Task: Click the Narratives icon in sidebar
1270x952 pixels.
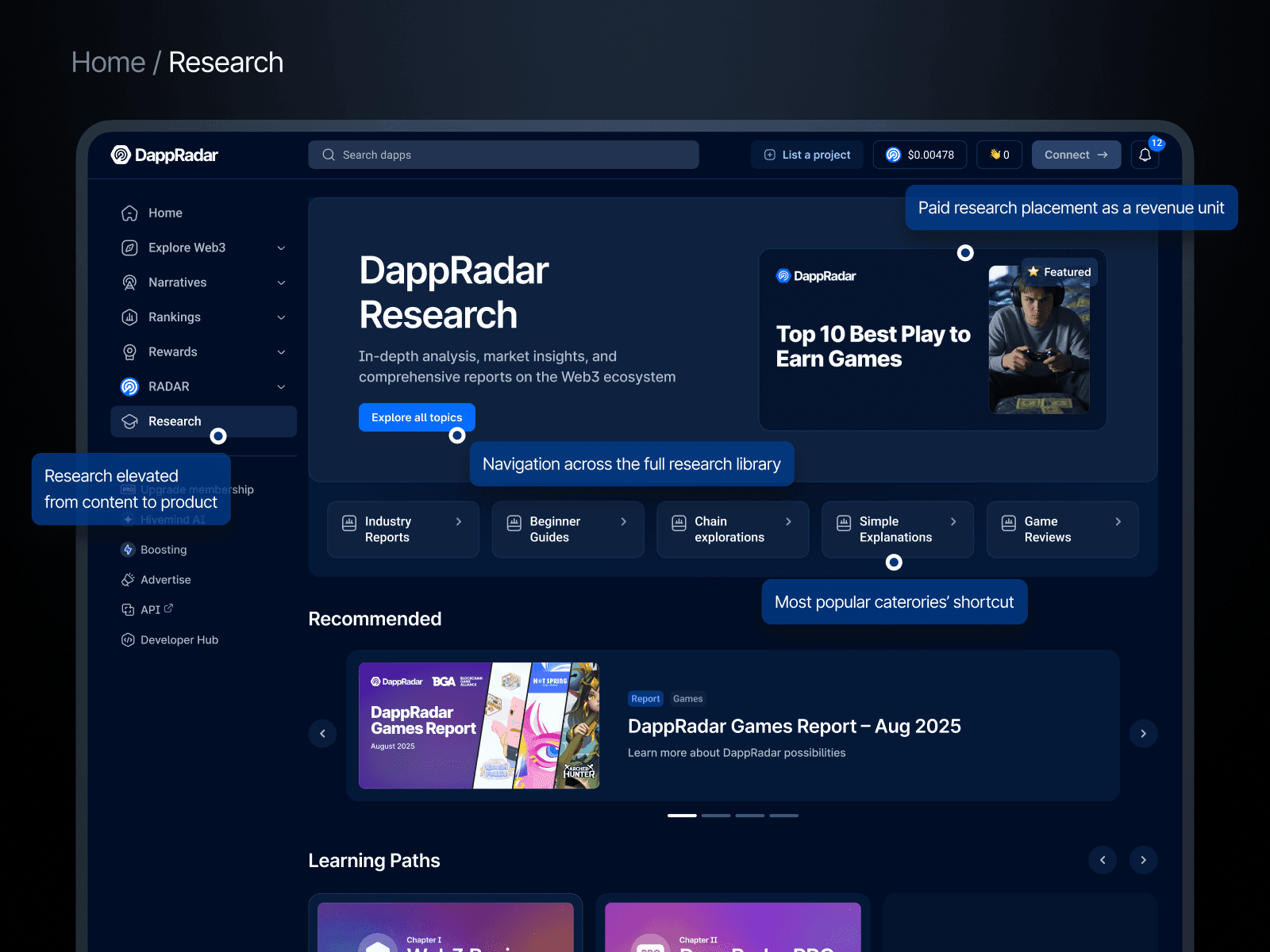Action: (x=129, y=282)
